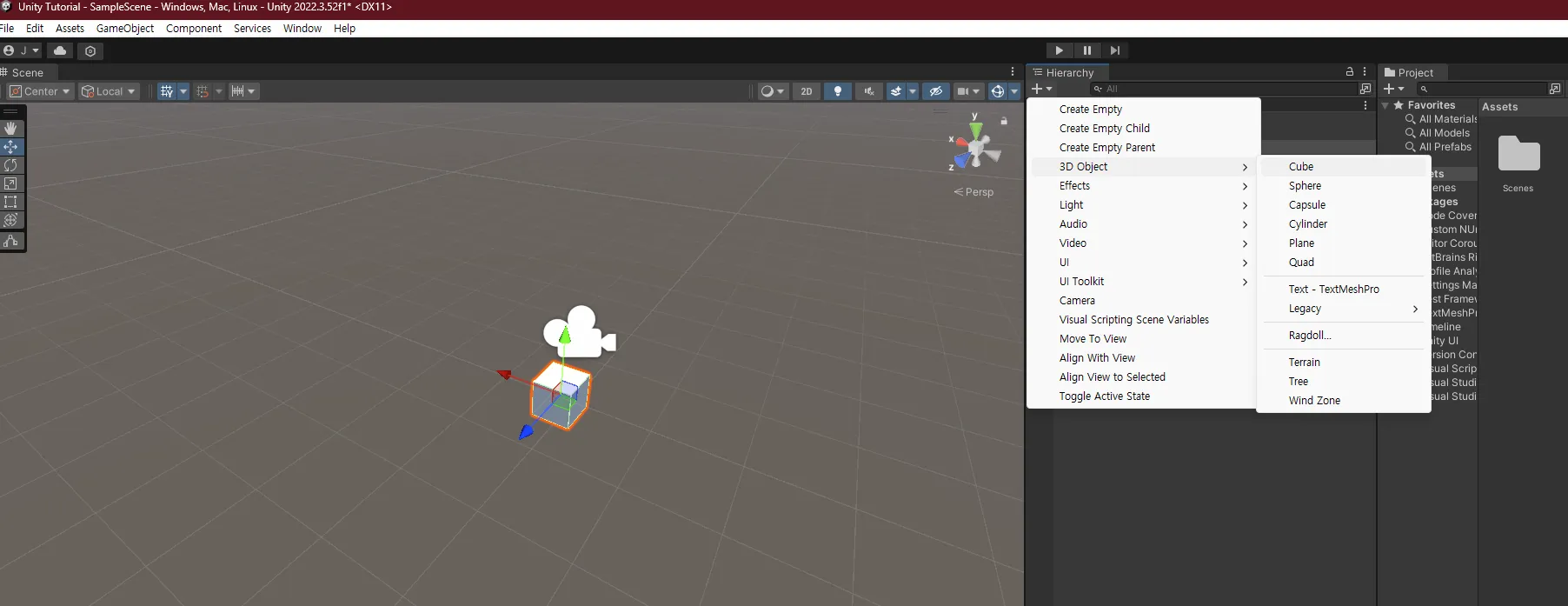Open the draw mode shading dropdown
This screenshot has height=606, width=1568.
pos(773,91)
